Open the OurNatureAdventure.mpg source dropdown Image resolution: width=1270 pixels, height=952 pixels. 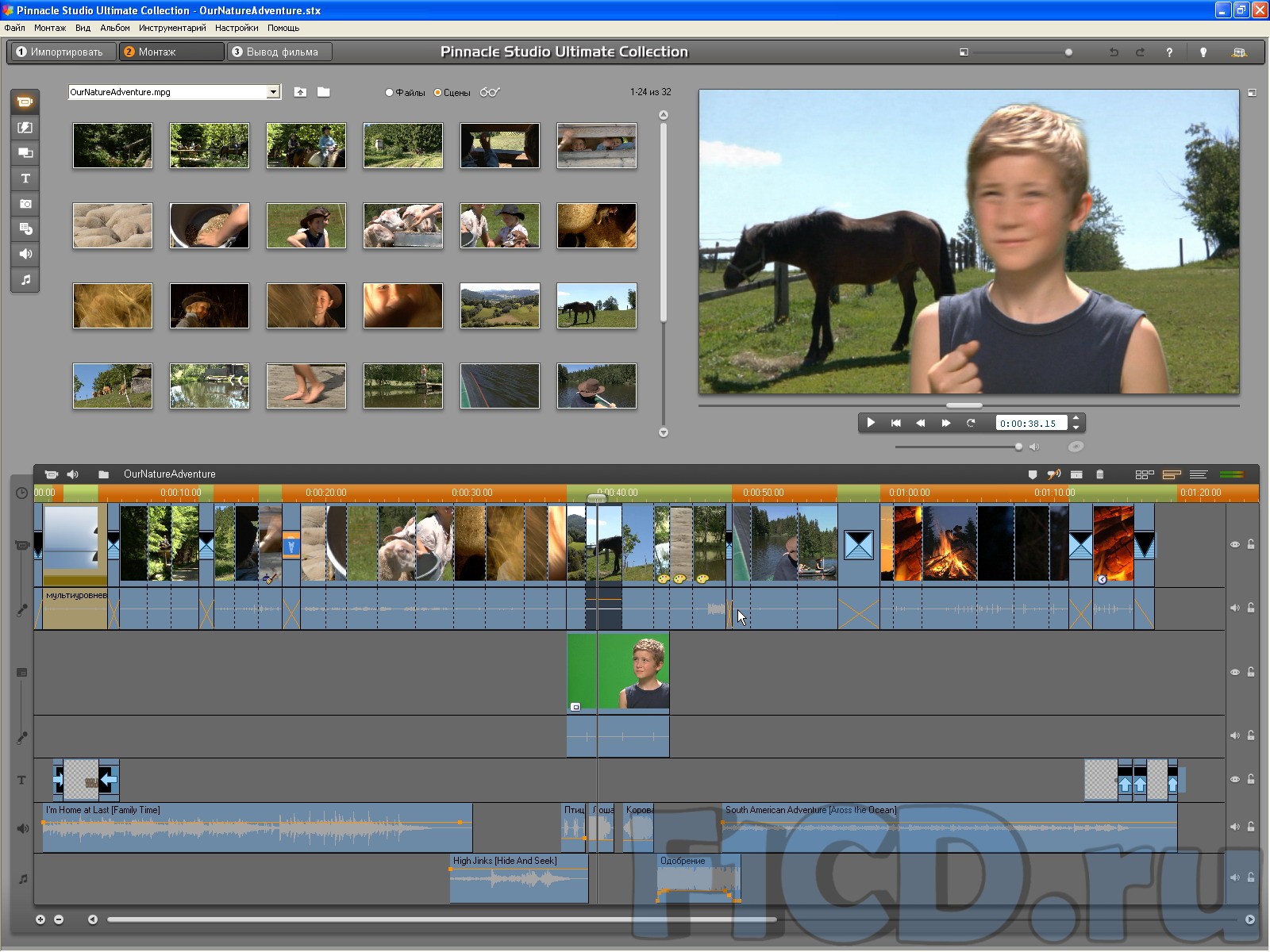tap(273, 92)
